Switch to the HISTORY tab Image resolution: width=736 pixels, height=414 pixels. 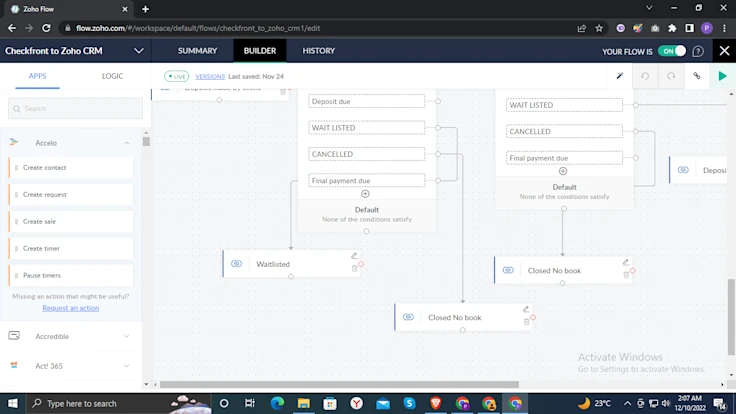point(318,51)
